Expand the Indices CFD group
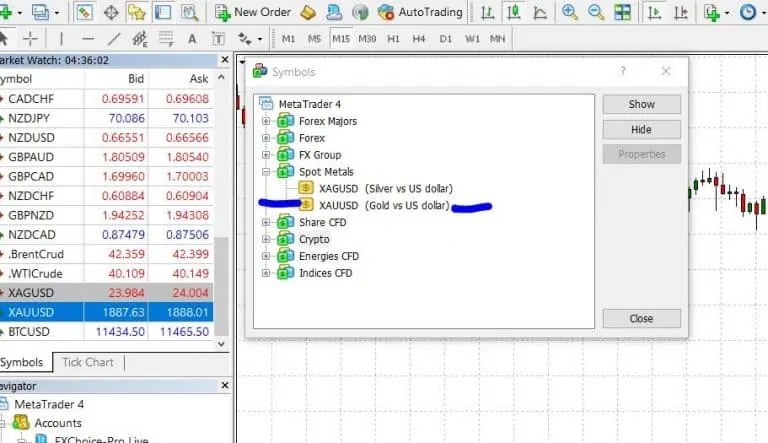 [266, 273]
